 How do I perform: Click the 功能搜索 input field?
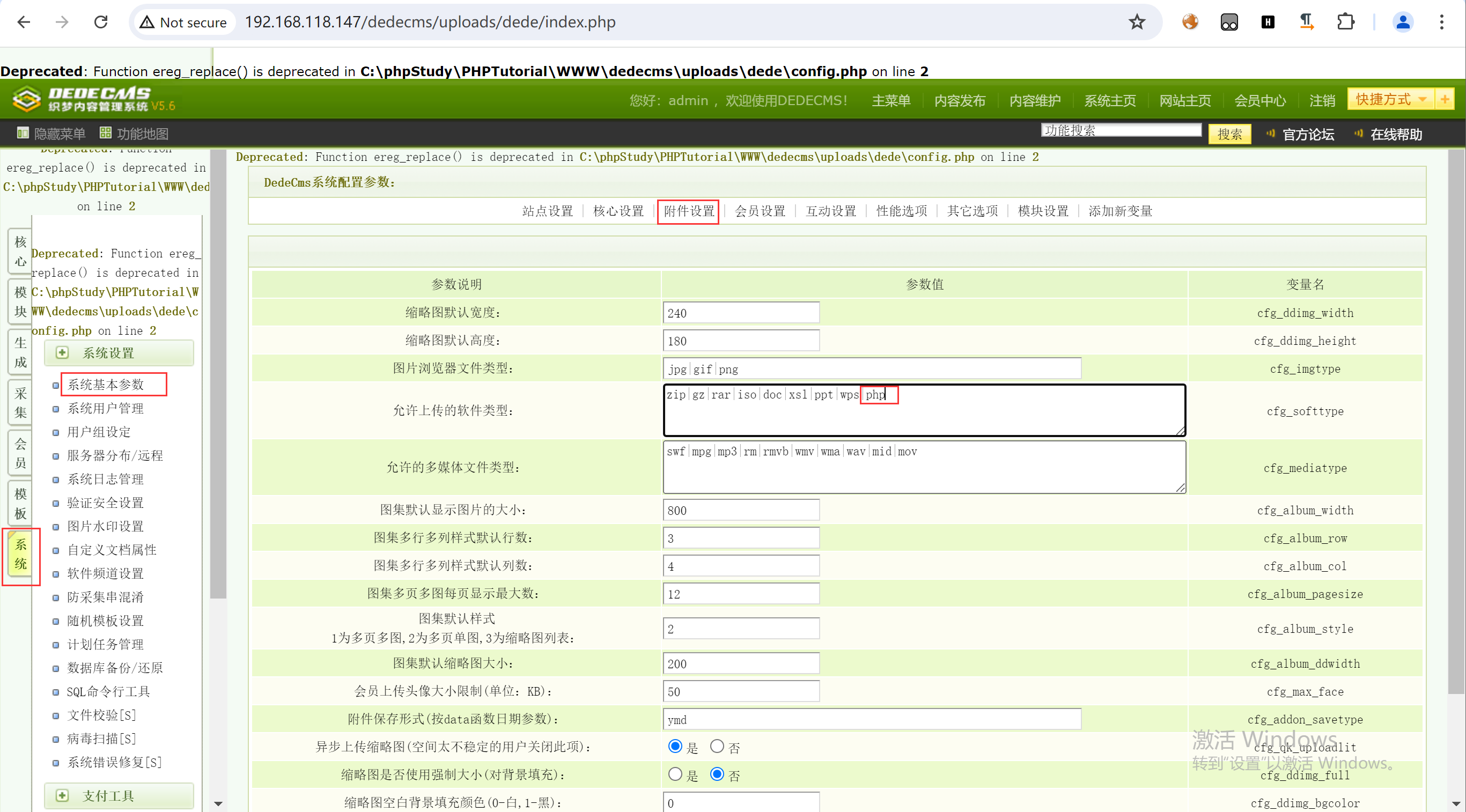click(x=1121, y=130)
